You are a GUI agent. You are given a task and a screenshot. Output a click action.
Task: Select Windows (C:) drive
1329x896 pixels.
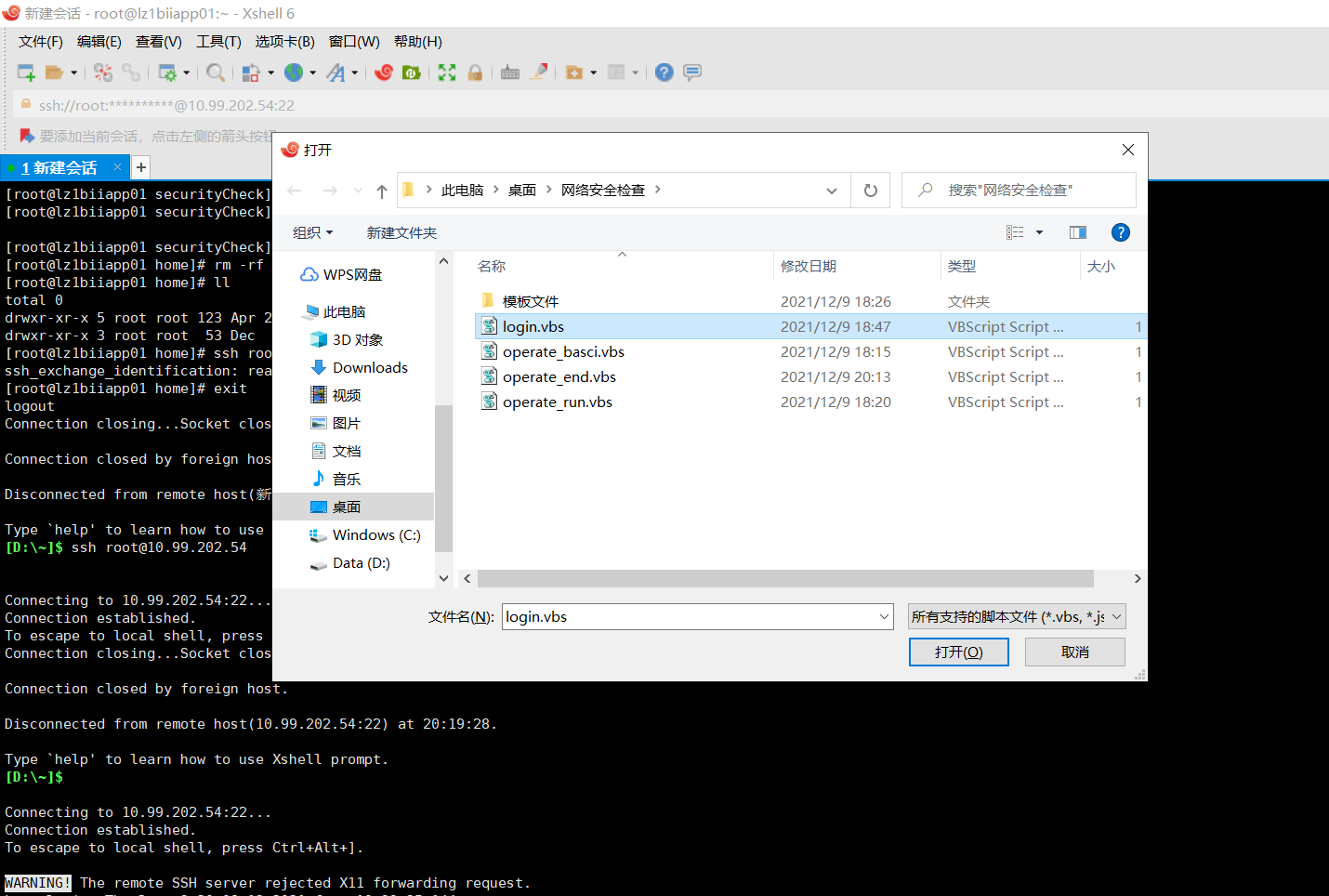point(376,534)
